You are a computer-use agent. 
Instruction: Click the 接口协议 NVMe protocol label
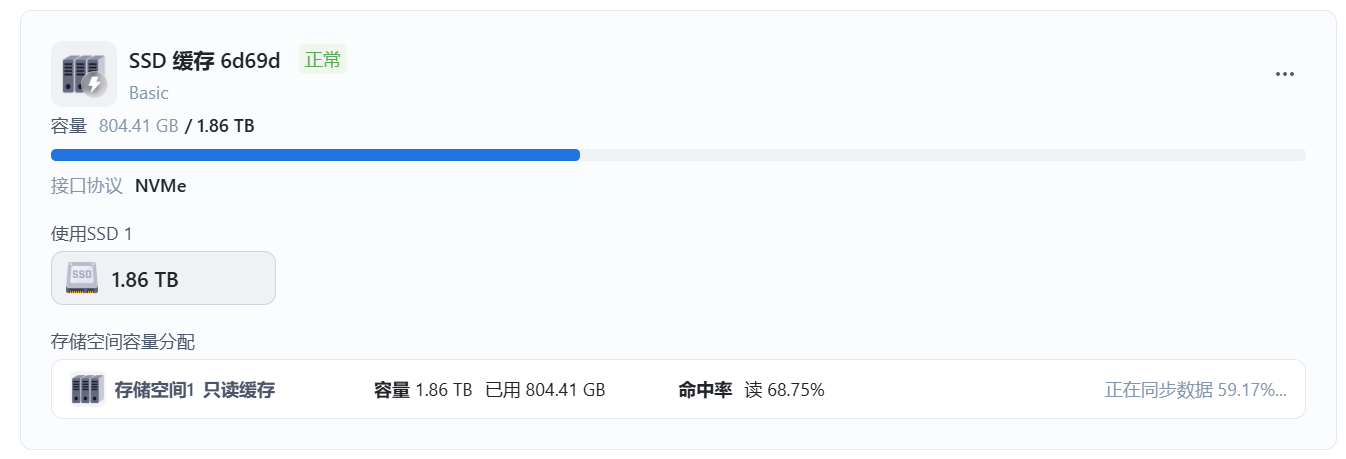pyautogui.click(x=119, y=185)
